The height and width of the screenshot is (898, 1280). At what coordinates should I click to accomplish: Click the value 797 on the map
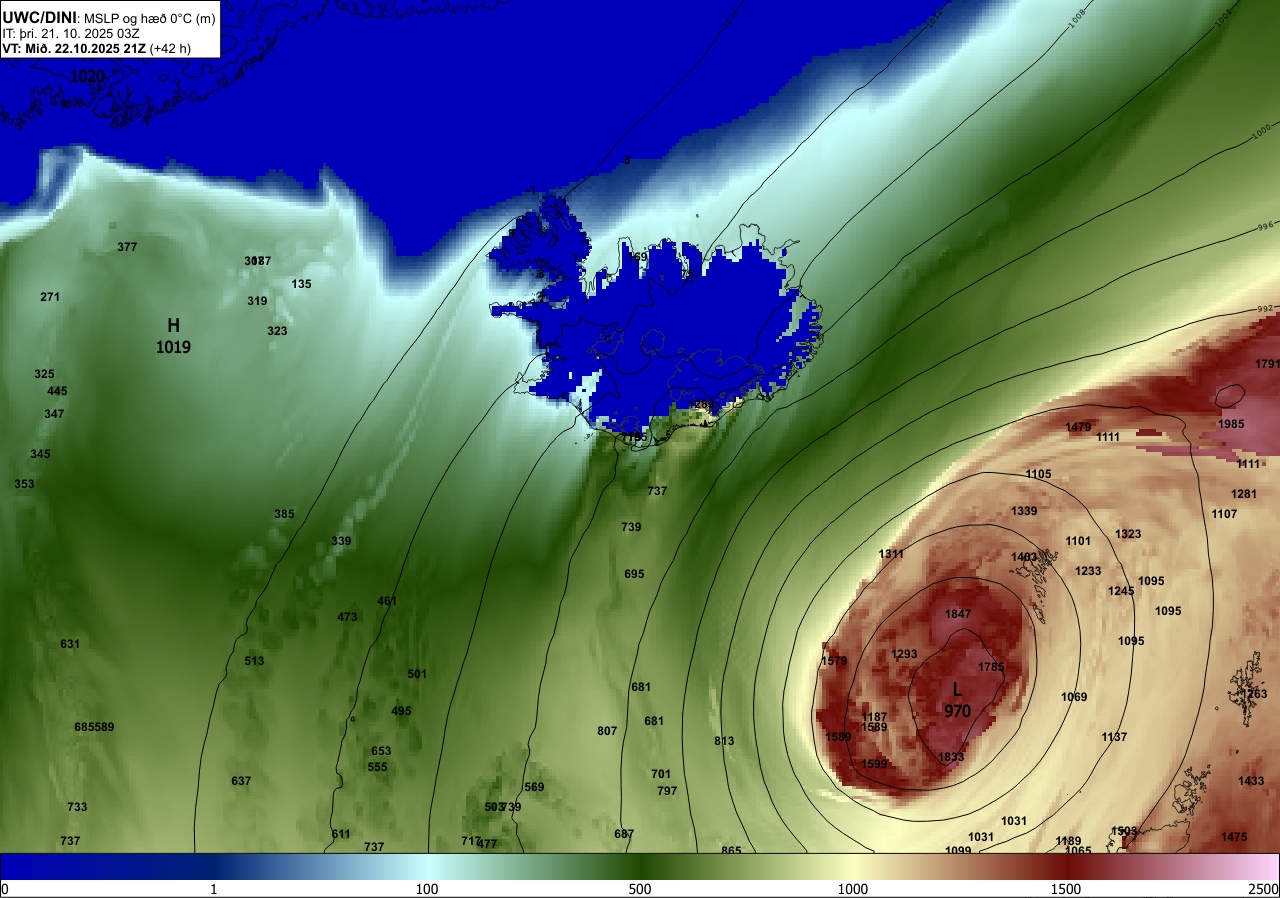(x=667, y=791)
